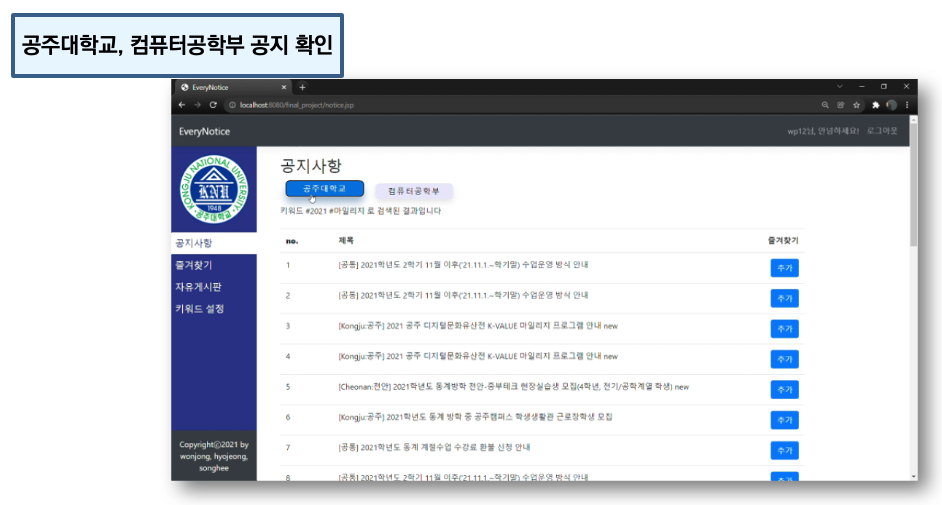Click the 즐겨찾기 column header
942x505 pixels.
pos(783,241)
